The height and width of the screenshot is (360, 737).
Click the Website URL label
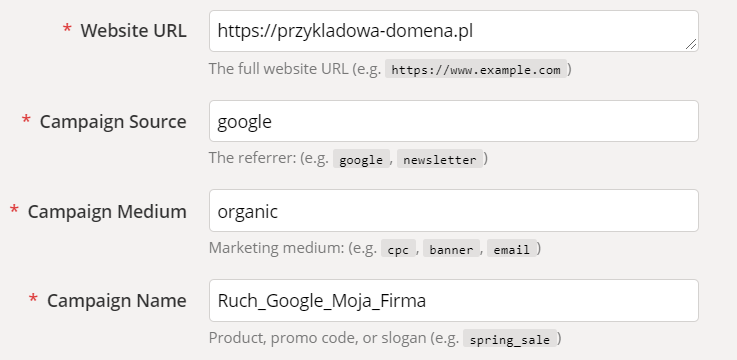pyautogui.click(x=133, y=31)
